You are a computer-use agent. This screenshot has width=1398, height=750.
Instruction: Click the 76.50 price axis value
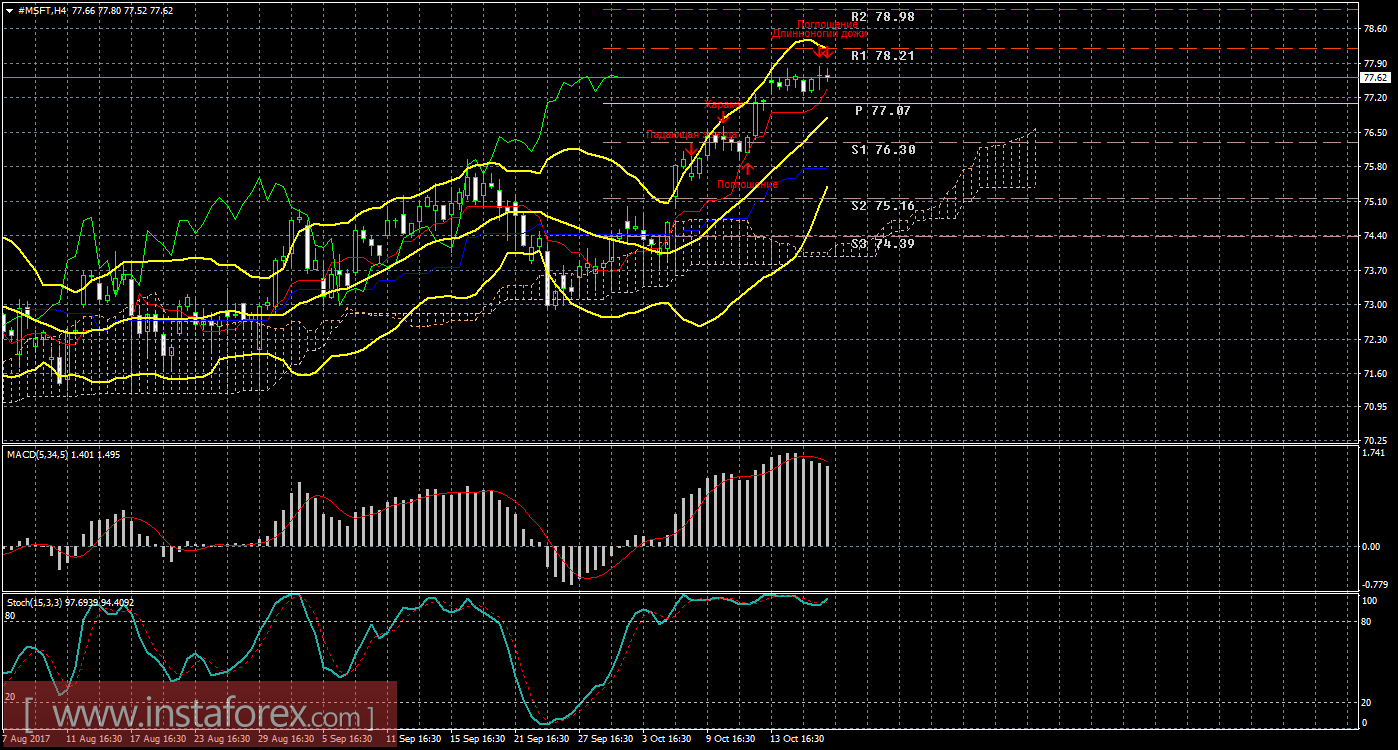(x=1376, y=132)
